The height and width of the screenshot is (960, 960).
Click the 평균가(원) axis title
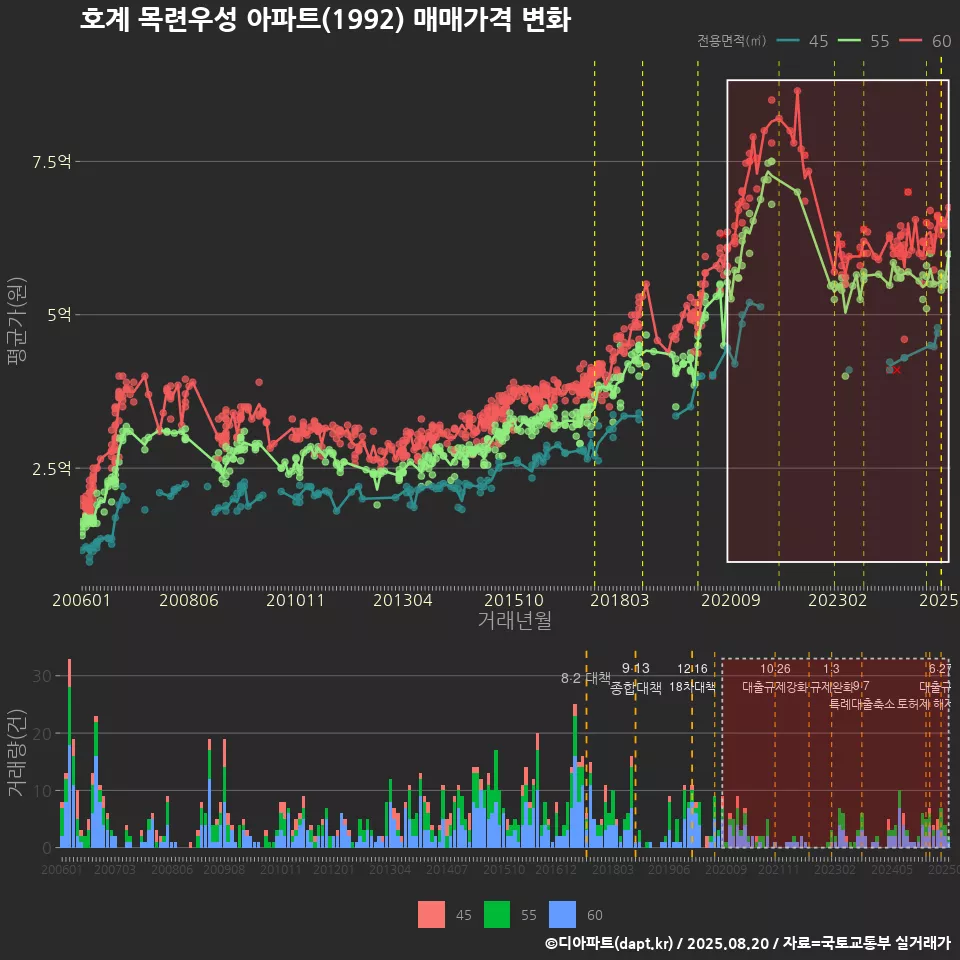coord(17,321)
